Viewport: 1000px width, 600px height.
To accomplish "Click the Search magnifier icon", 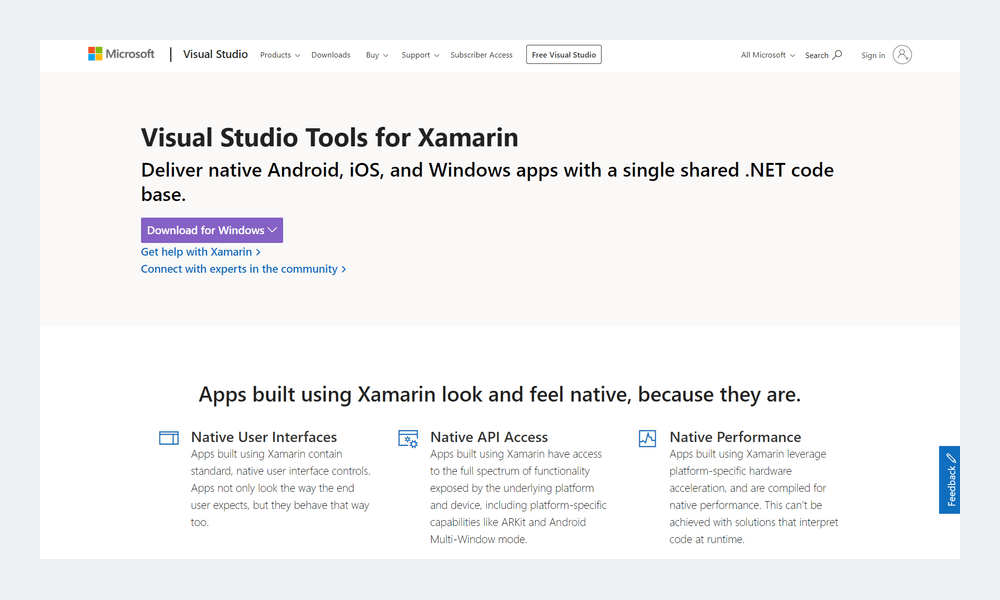I will pos(837,55).
